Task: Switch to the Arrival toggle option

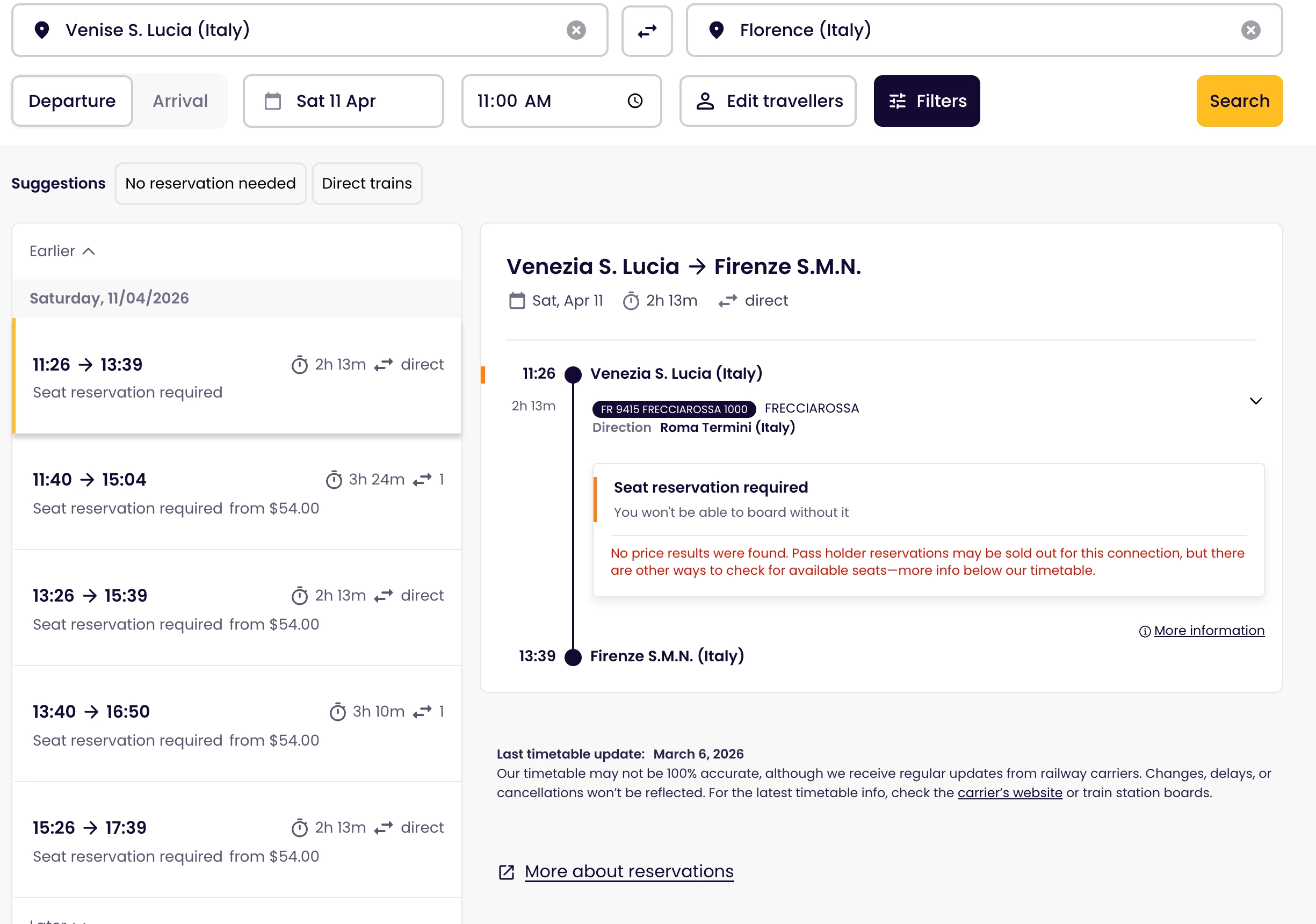Action: tap(180, 101)
